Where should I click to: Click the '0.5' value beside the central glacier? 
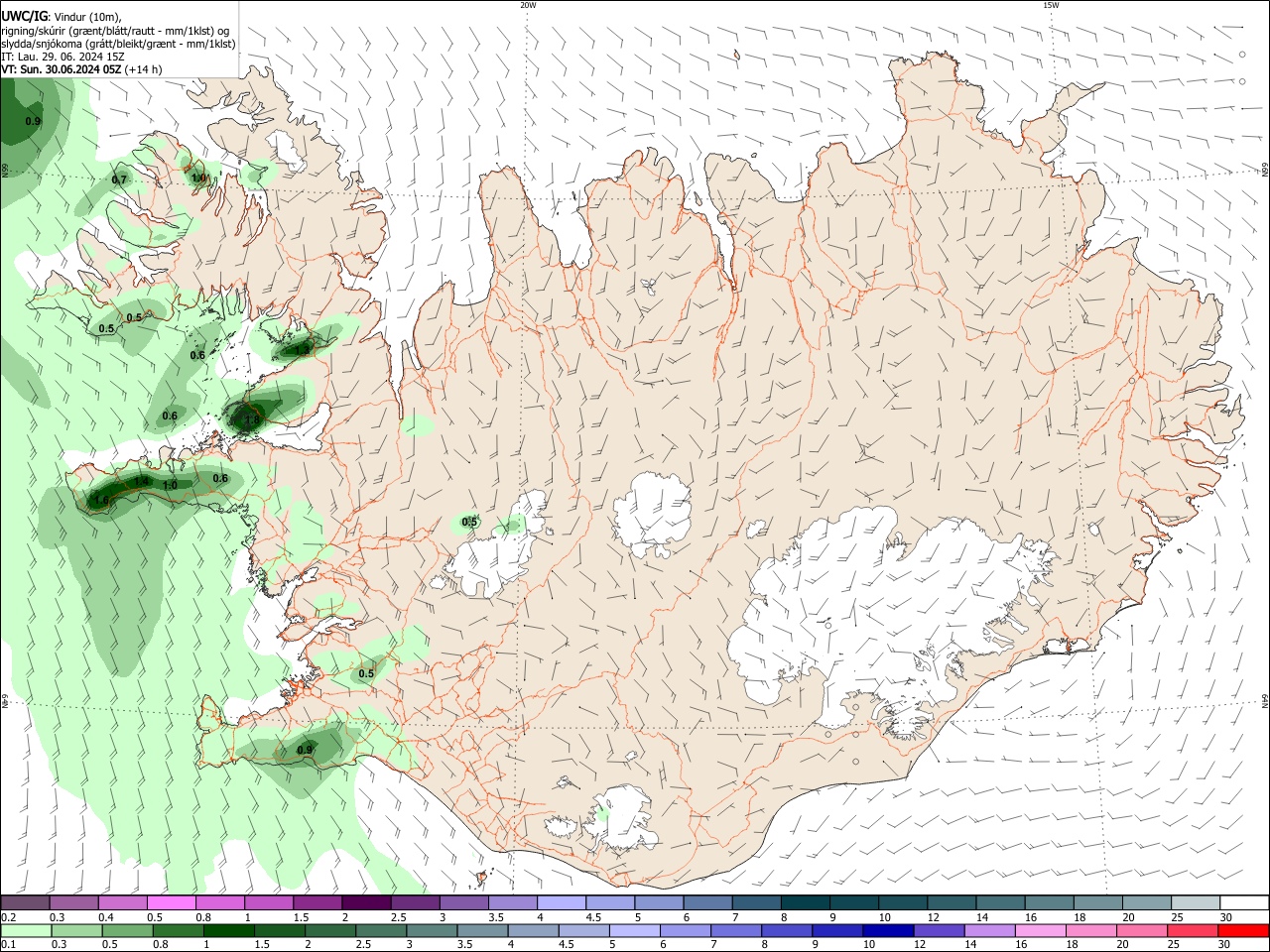click(x=470, y=522)
